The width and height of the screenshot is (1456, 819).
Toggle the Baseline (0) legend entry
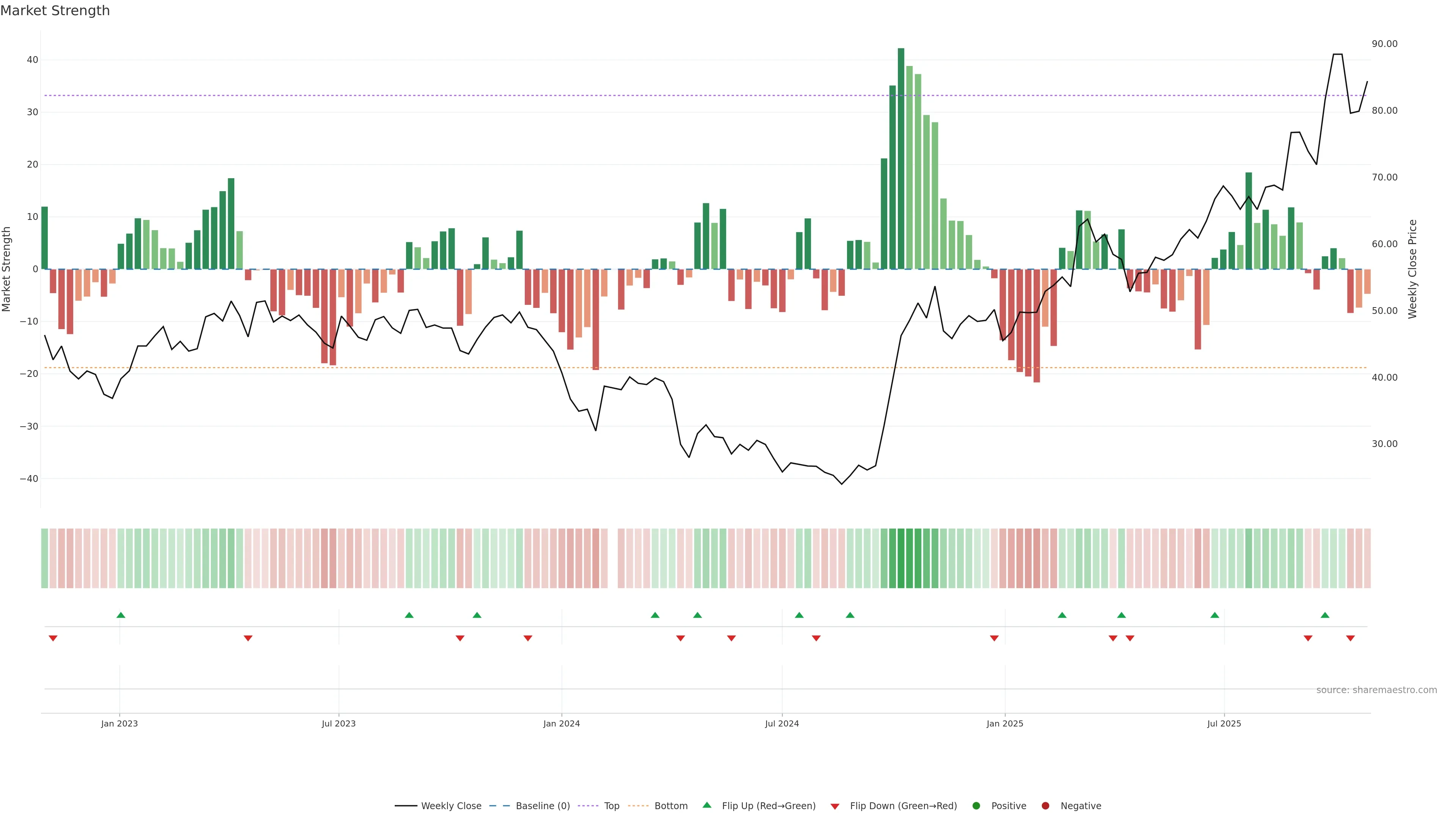point(530,806)
